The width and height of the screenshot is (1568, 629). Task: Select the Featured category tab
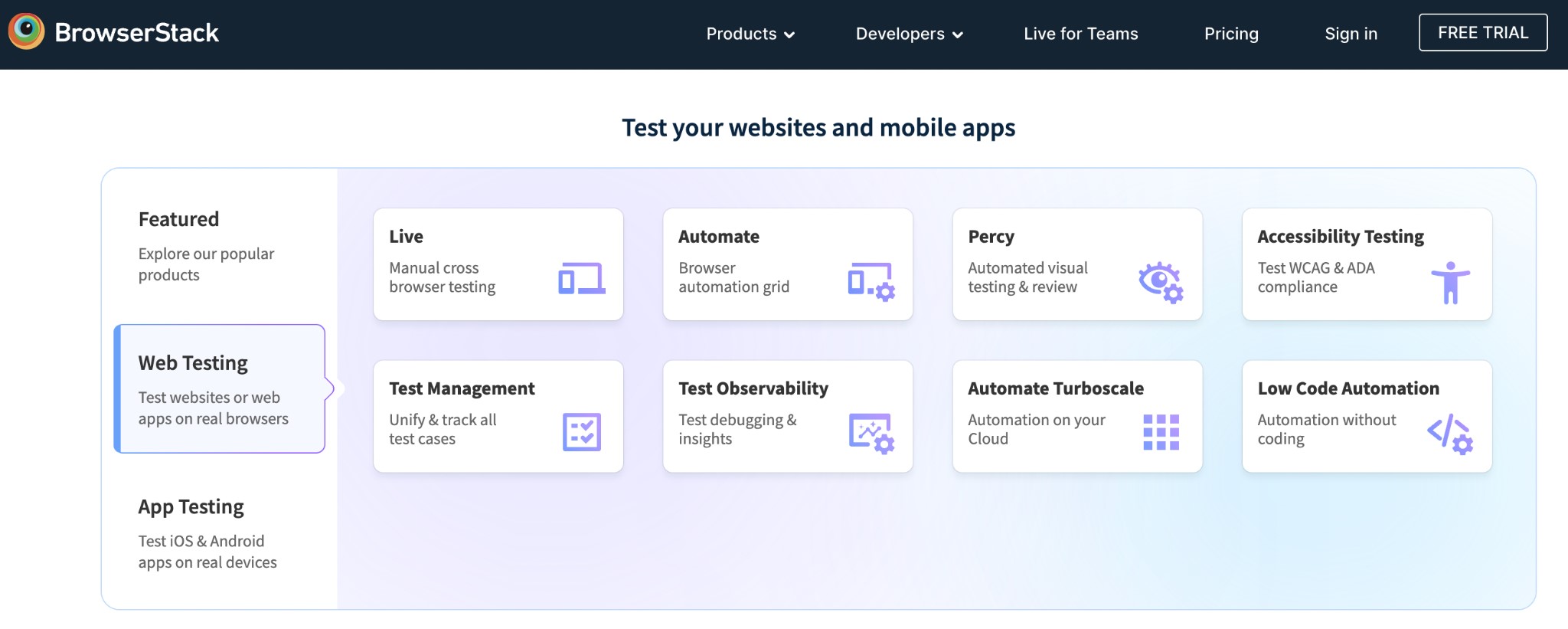pyautogui.click(x=219, y=246)
